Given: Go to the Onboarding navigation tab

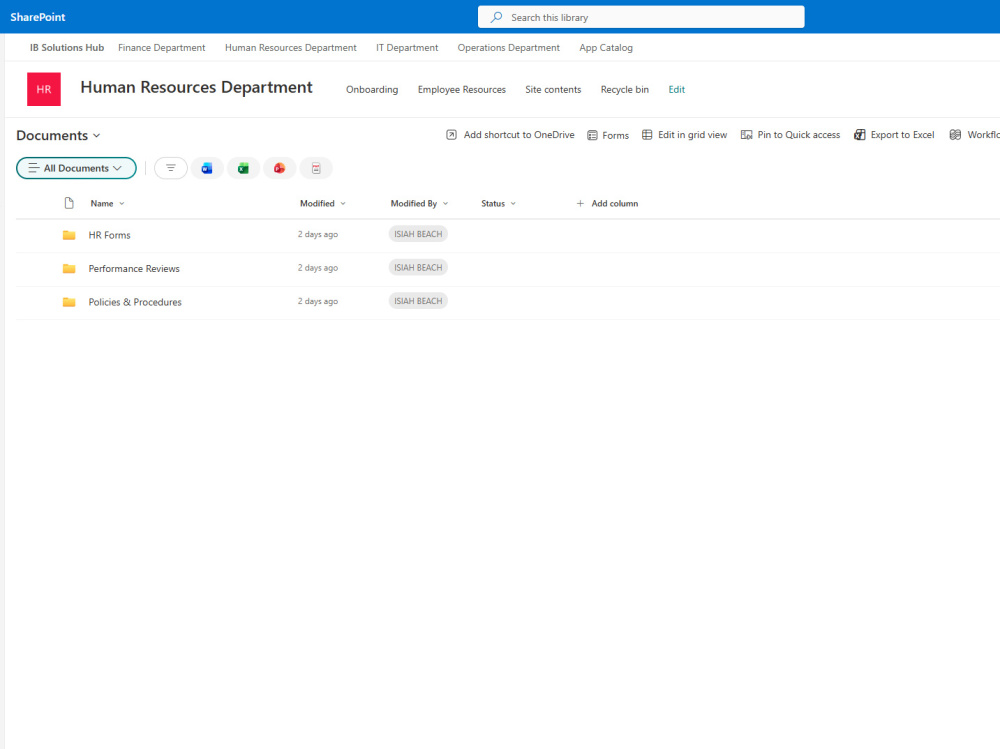Looking at the screenshot, I should pyautogui.click(x=372, y=89).
